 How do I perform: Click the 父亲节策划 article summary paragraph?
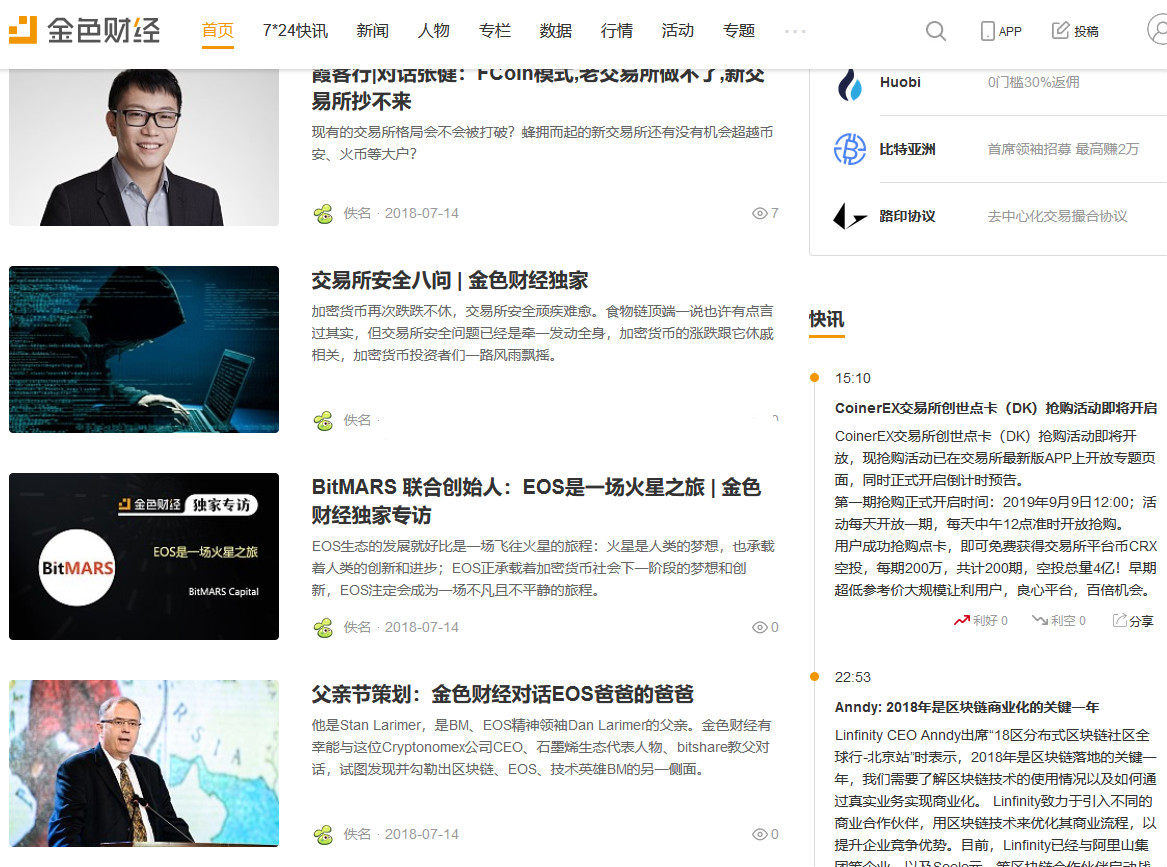pyautogui.click(x=541, y=746)
